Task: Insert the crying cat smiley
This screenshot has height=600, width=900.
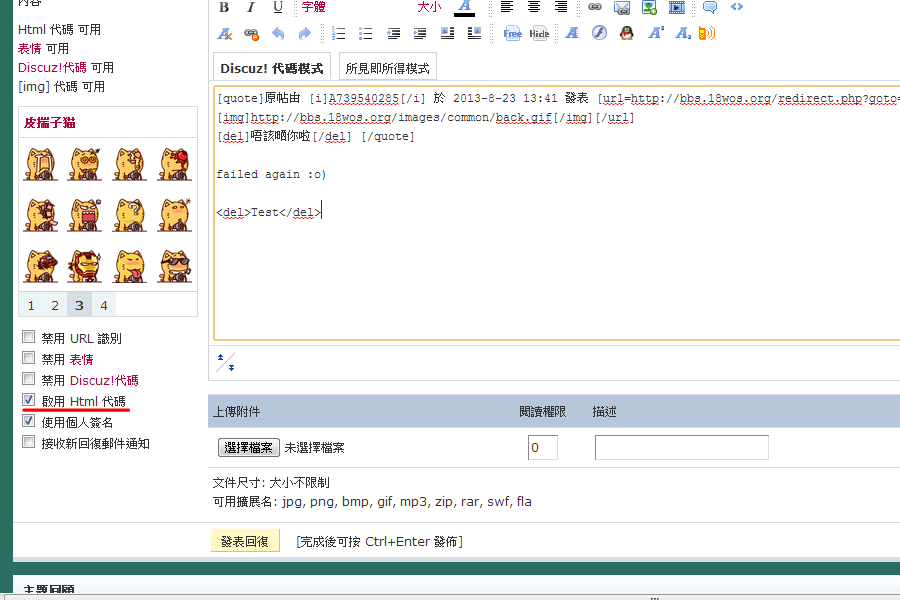Action: click(x=40, y=164)
